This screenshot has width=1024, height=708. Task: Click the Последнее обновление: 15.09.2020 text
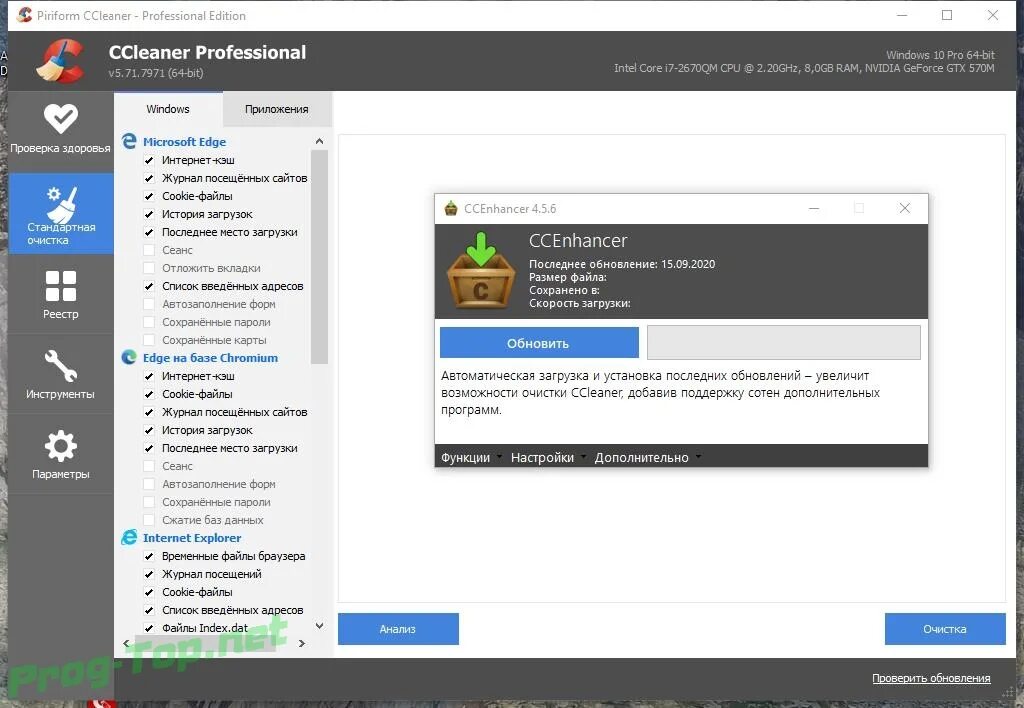pyautogui.click(x=622, y=264)
